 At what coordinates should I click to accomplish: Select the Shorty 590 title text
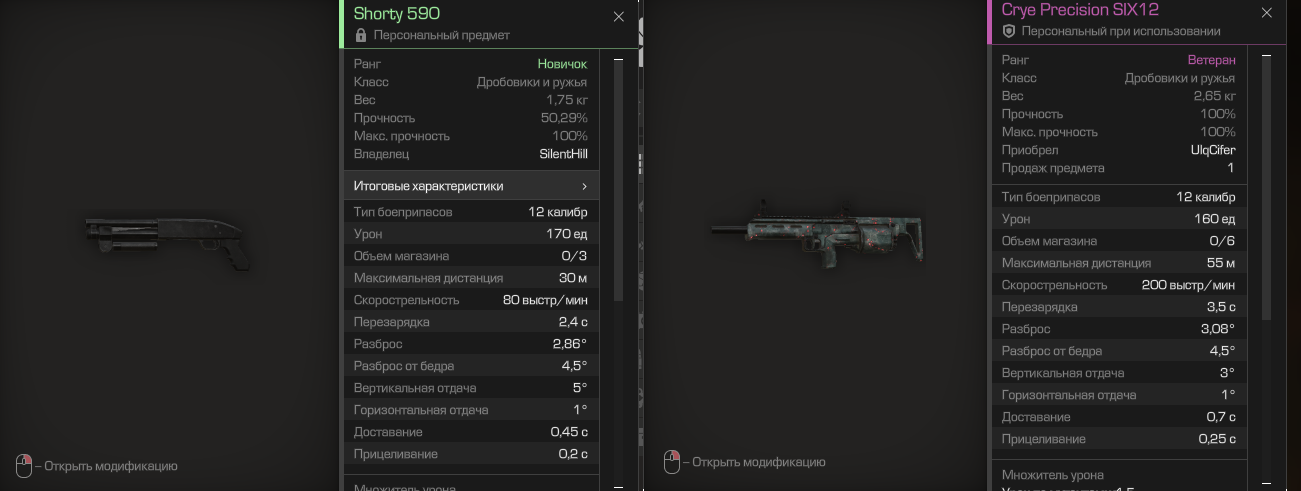tap(397, 14)
